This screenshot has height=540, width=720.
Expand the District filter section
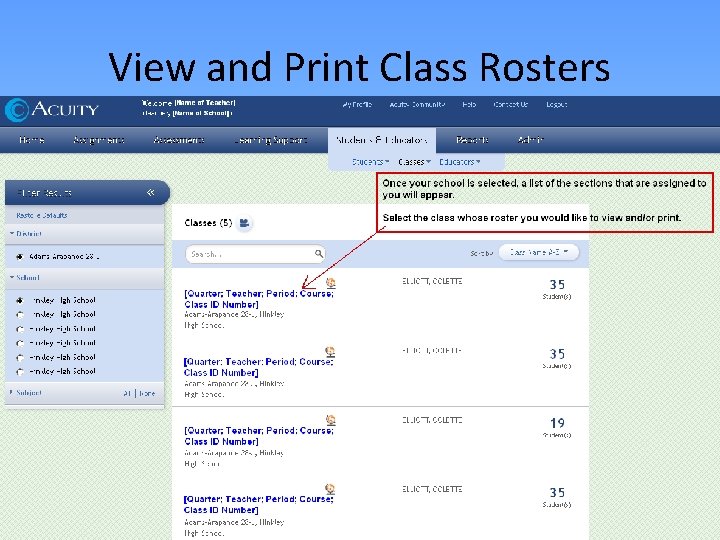[x=26, y=234]
